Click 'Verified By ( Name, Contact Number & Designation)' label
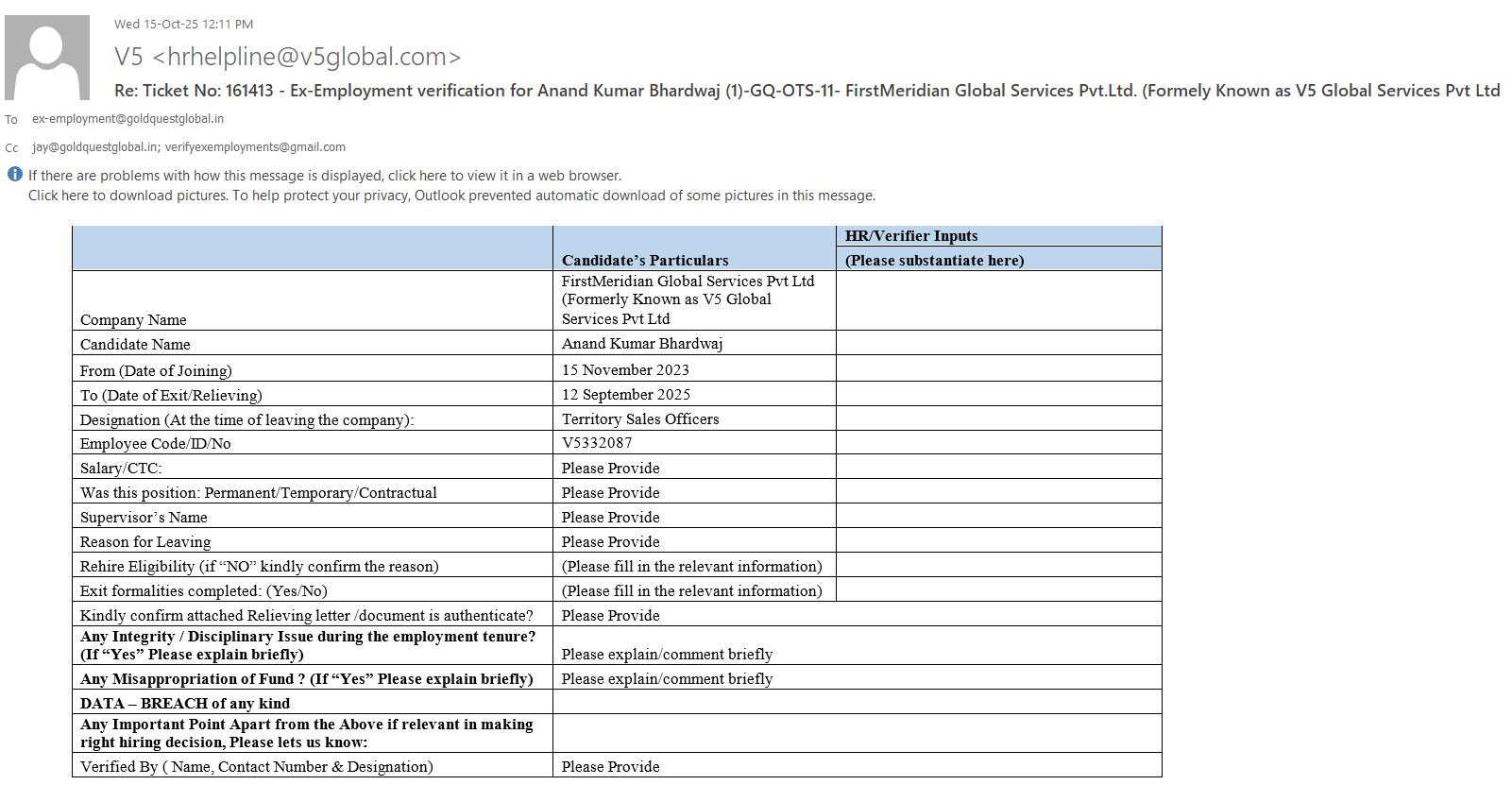This screenshot has width=1512, height=785. [257, 767]
